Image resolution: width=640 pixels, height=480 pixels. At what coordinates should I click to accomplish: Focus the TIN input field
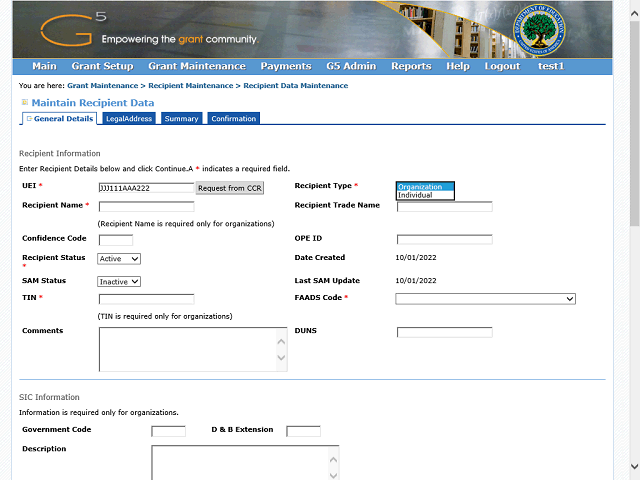(147, 299)
